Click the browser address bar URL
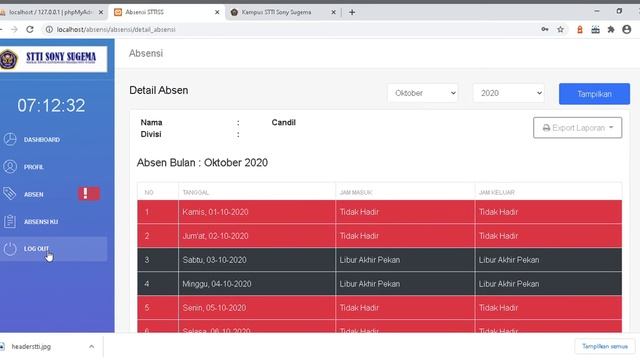Viewport: 640px width, 360px height. pos(116,29)
